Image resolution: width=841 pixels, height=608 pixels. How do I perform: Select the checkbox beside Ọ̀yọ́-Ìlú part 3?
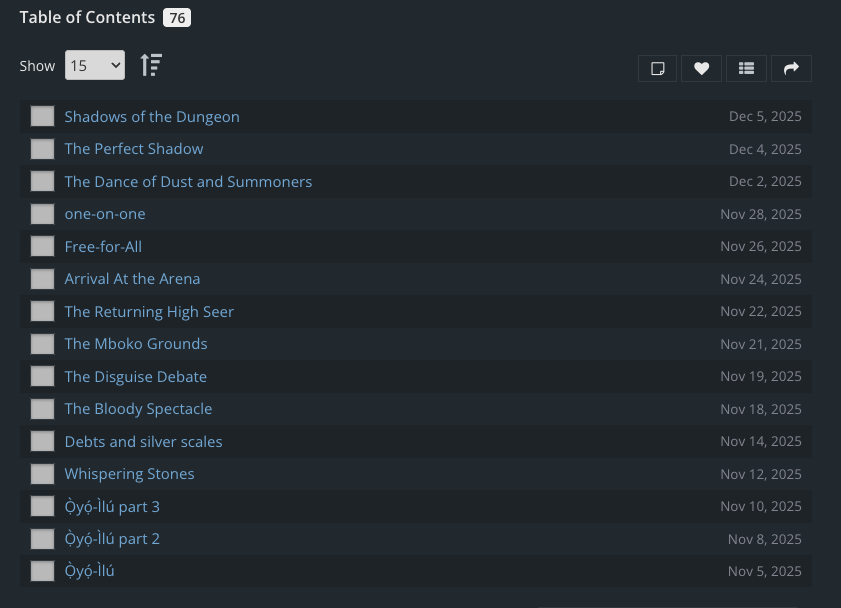pyautogui.click(x=42, y=506)
